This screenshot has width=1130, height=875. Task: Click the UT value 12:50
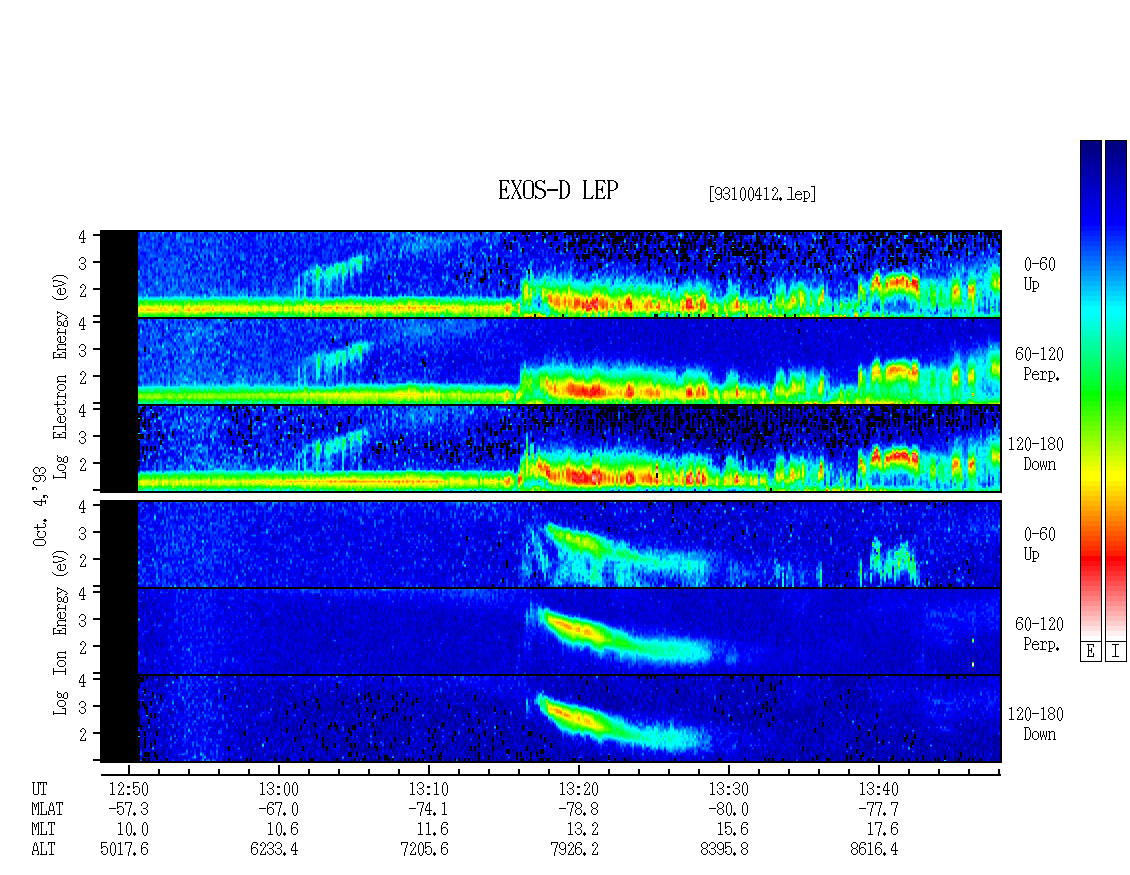coord(128,789)
